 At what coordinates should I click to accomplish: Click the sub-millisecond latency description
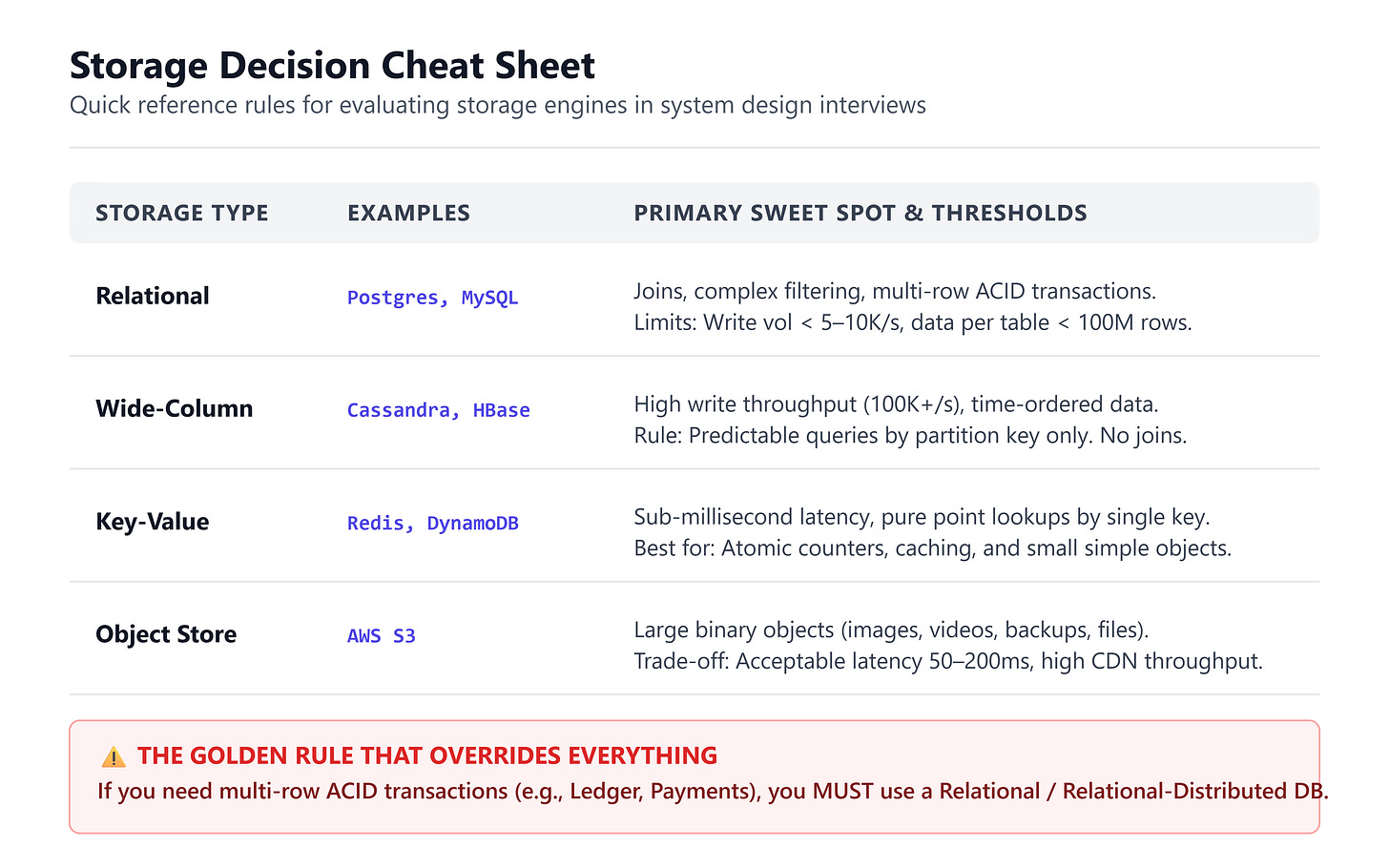pyautogui.click(x=922, y=517)
